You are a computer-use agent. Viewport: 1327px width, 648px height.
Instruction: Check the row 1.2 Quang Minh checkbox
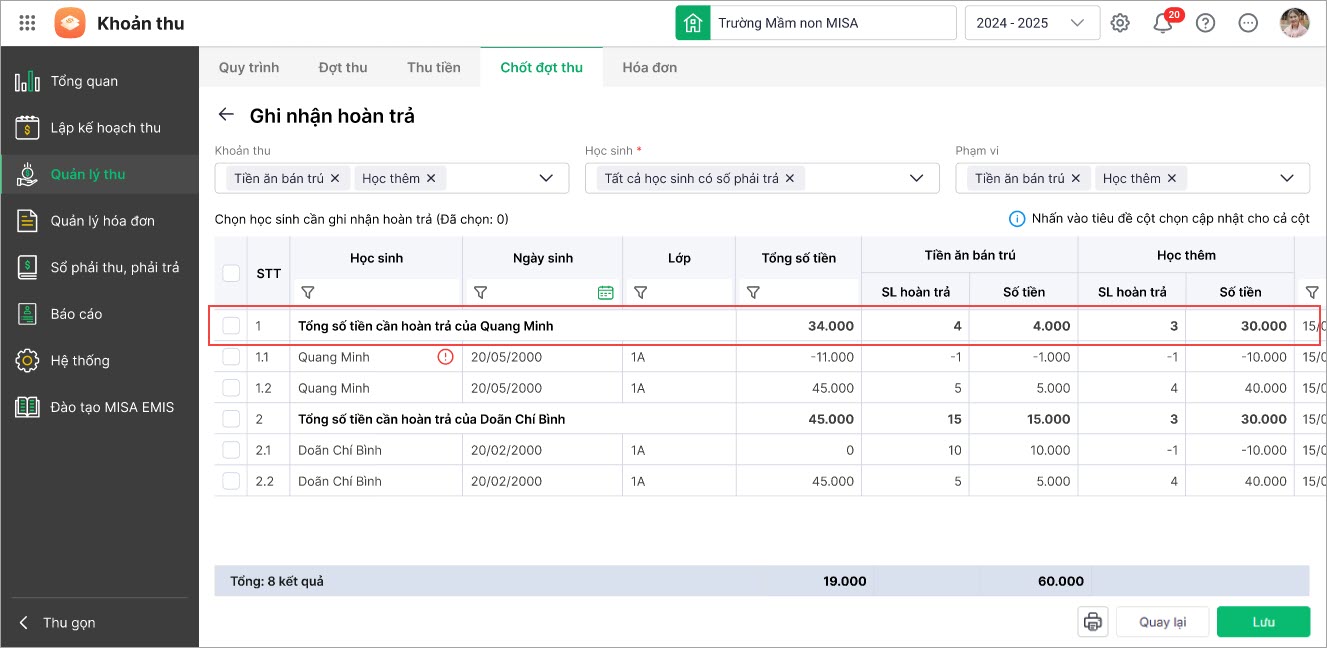(x=231, y=388)
